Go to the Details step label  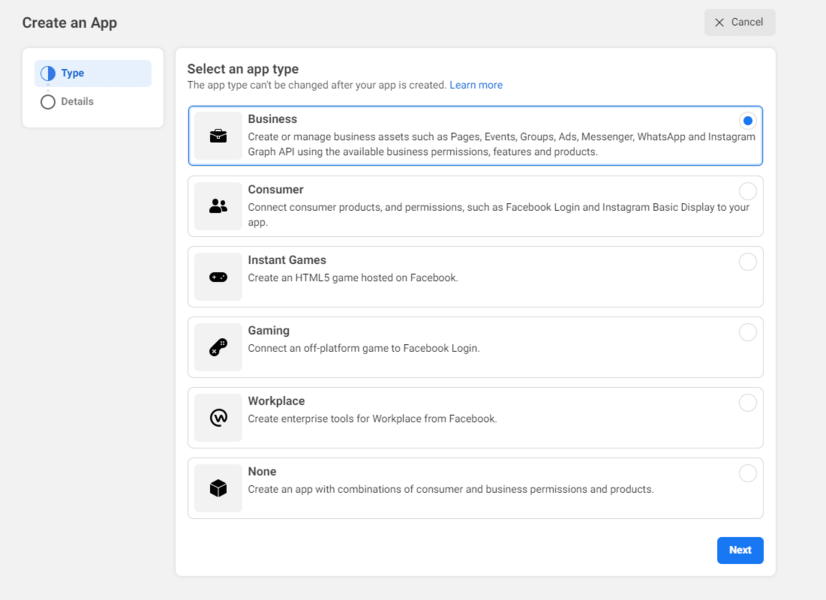pos(77,102)
